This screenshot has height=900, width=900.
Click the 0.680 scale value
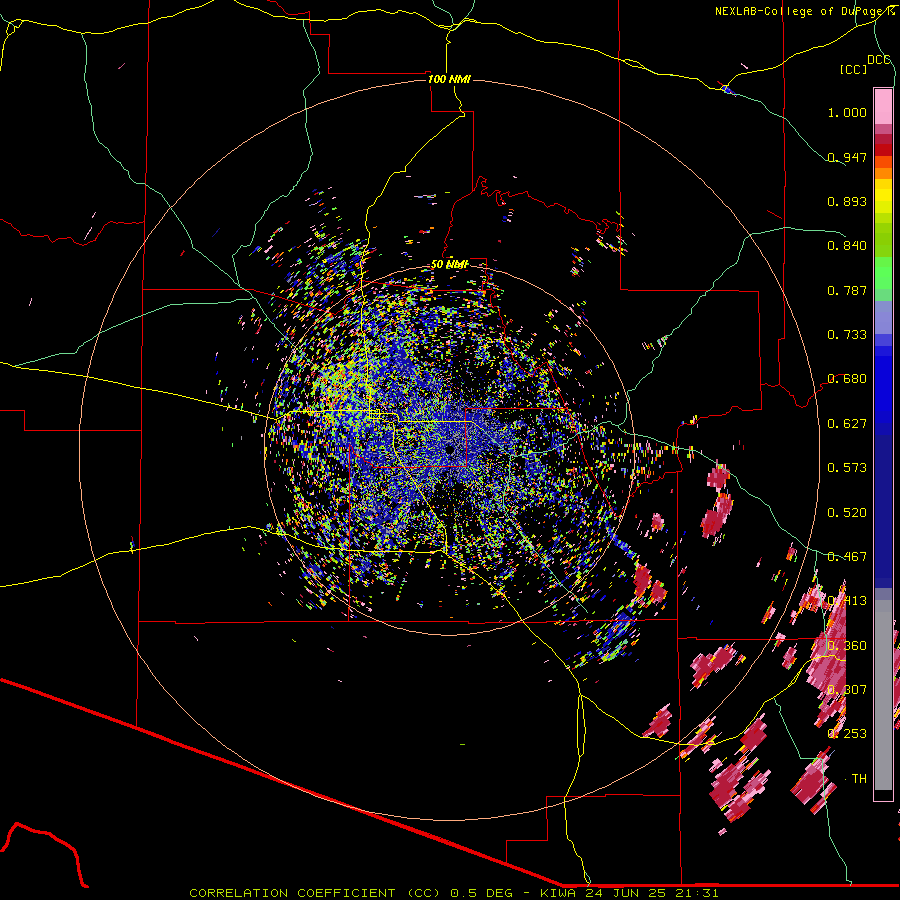(x=847, y=379)
